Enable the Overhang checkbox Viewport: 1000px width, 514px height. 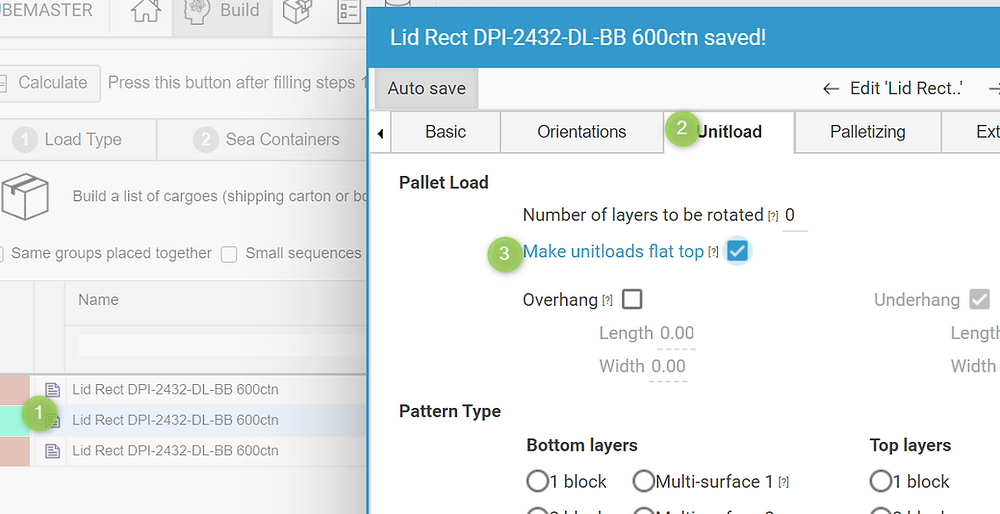(632, 299)
